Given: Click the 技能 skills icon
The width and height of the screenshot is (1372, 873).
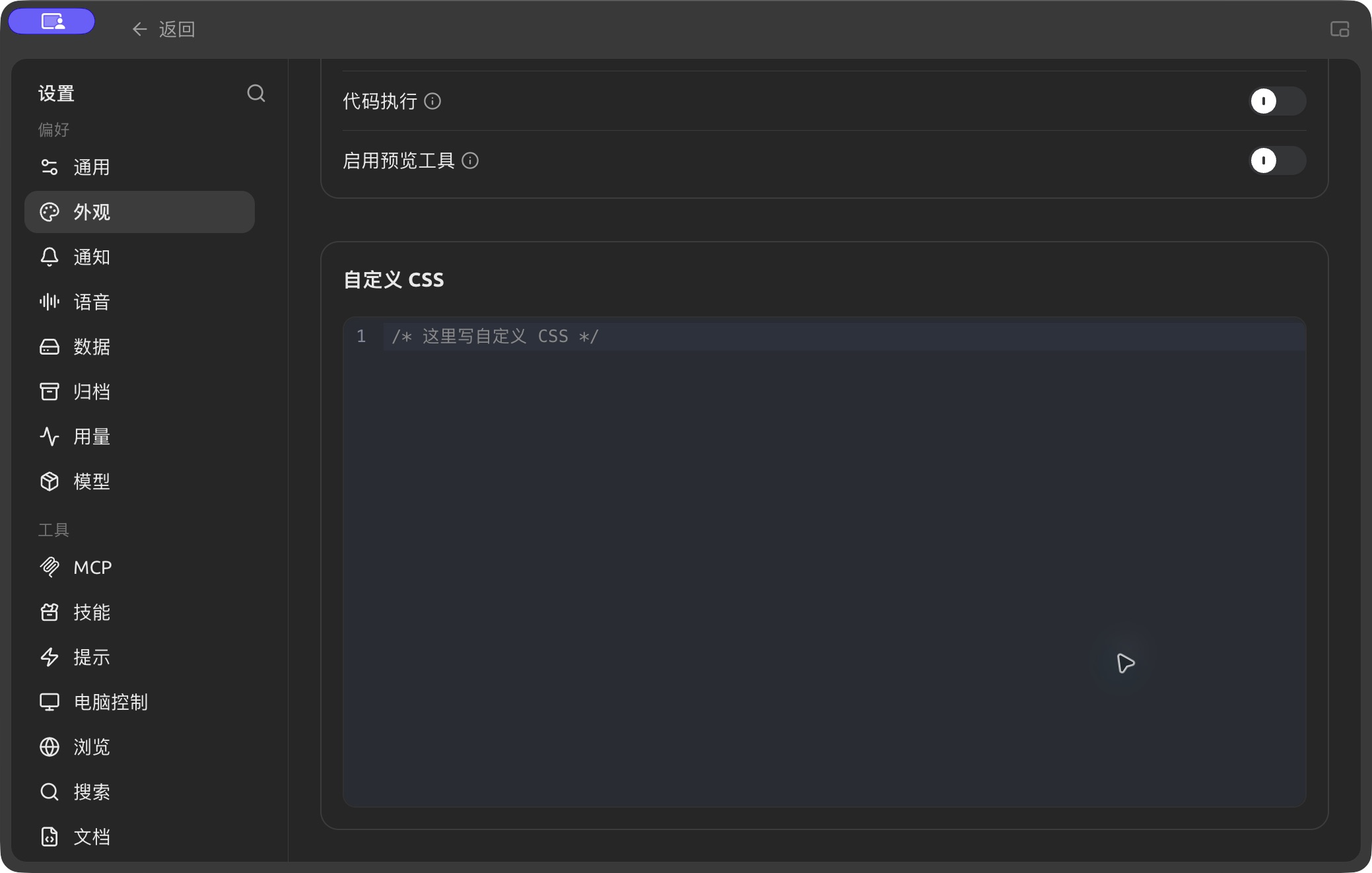Looking at the screenshot, I should 50,612.
